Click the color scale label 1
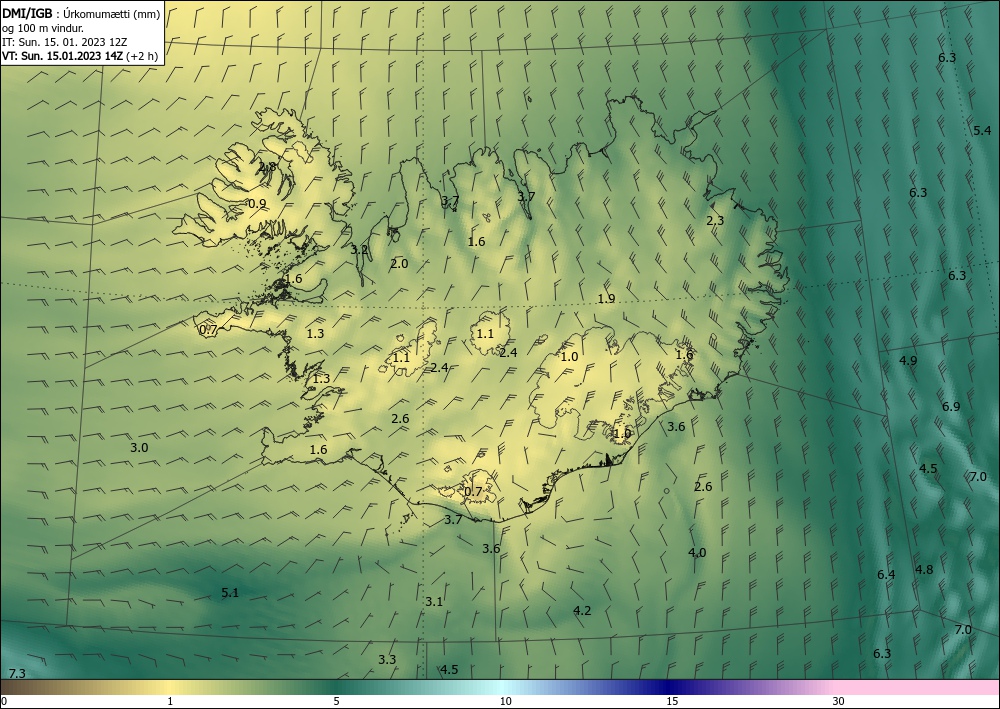The image size is (1000, 709). (x=170, y=701)
